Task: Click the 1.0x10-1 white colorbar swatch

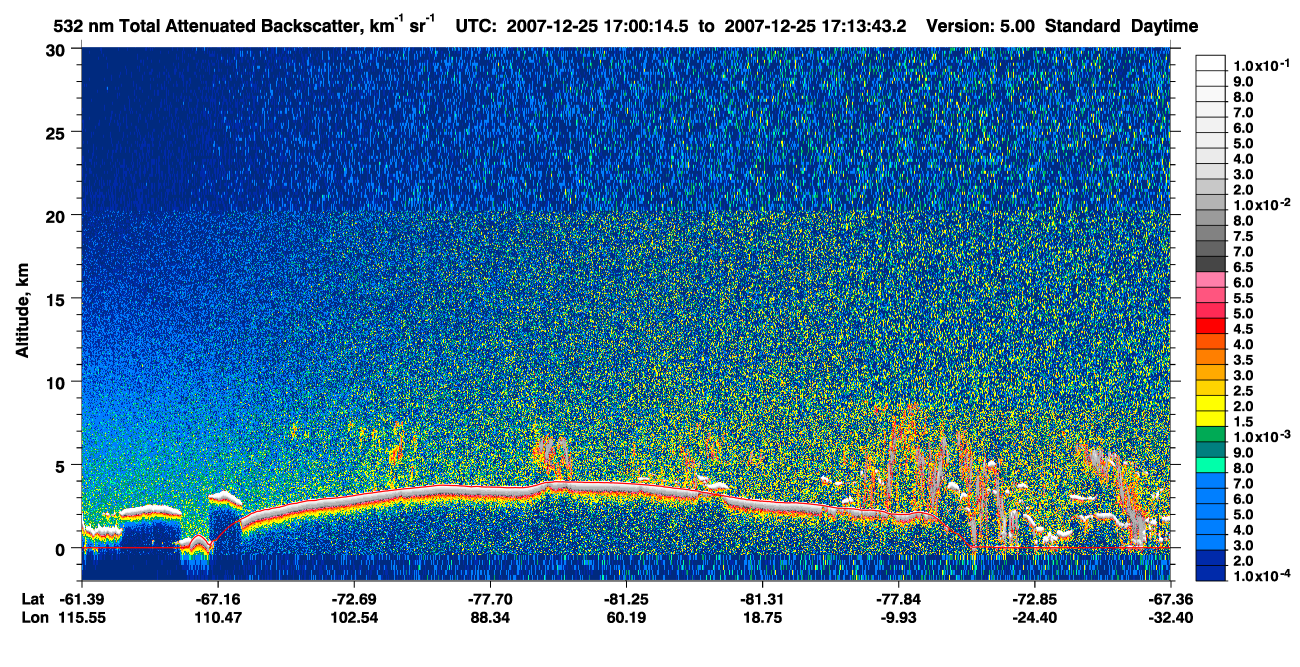Action: tap(1210, 63)
